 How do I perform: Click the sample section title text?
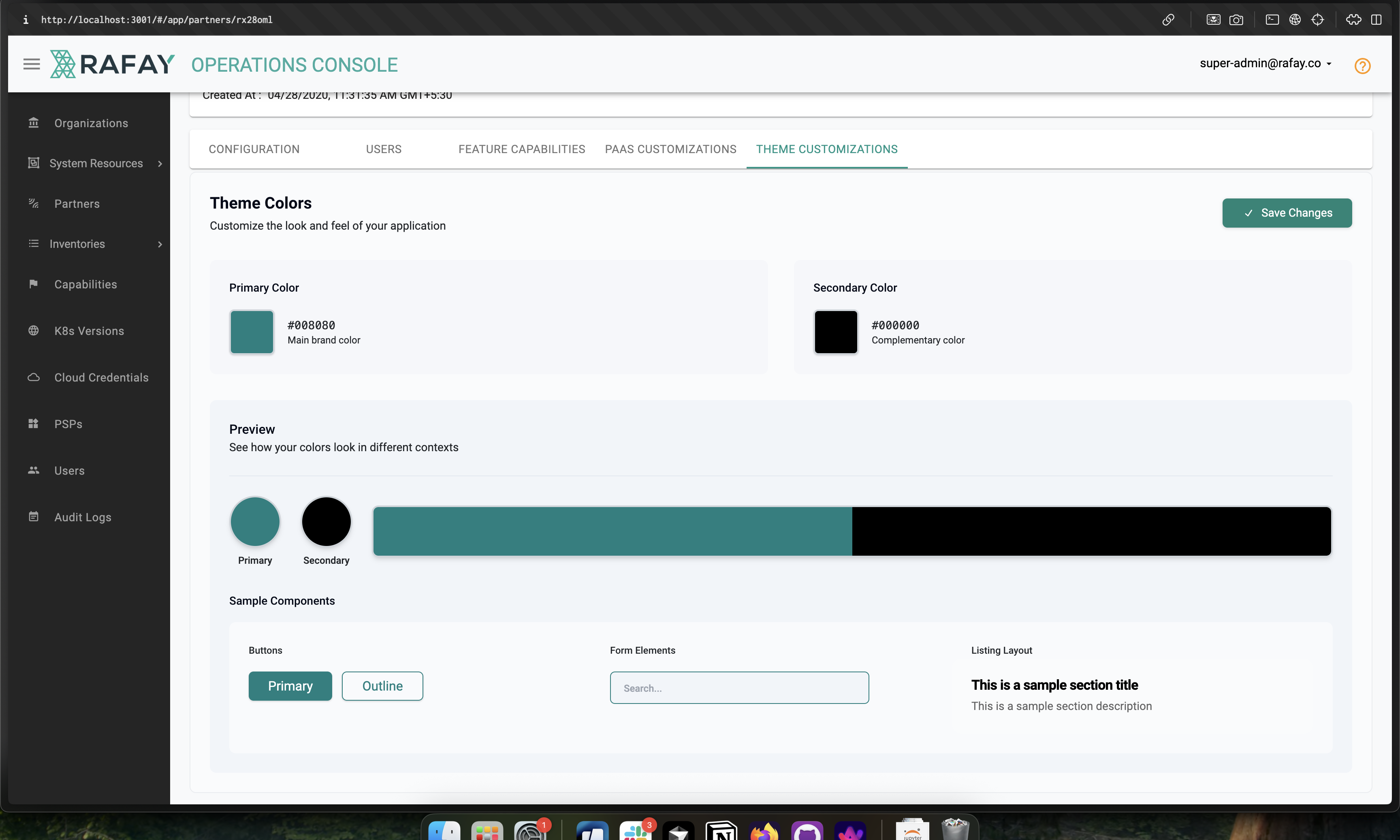point(1054,685)
